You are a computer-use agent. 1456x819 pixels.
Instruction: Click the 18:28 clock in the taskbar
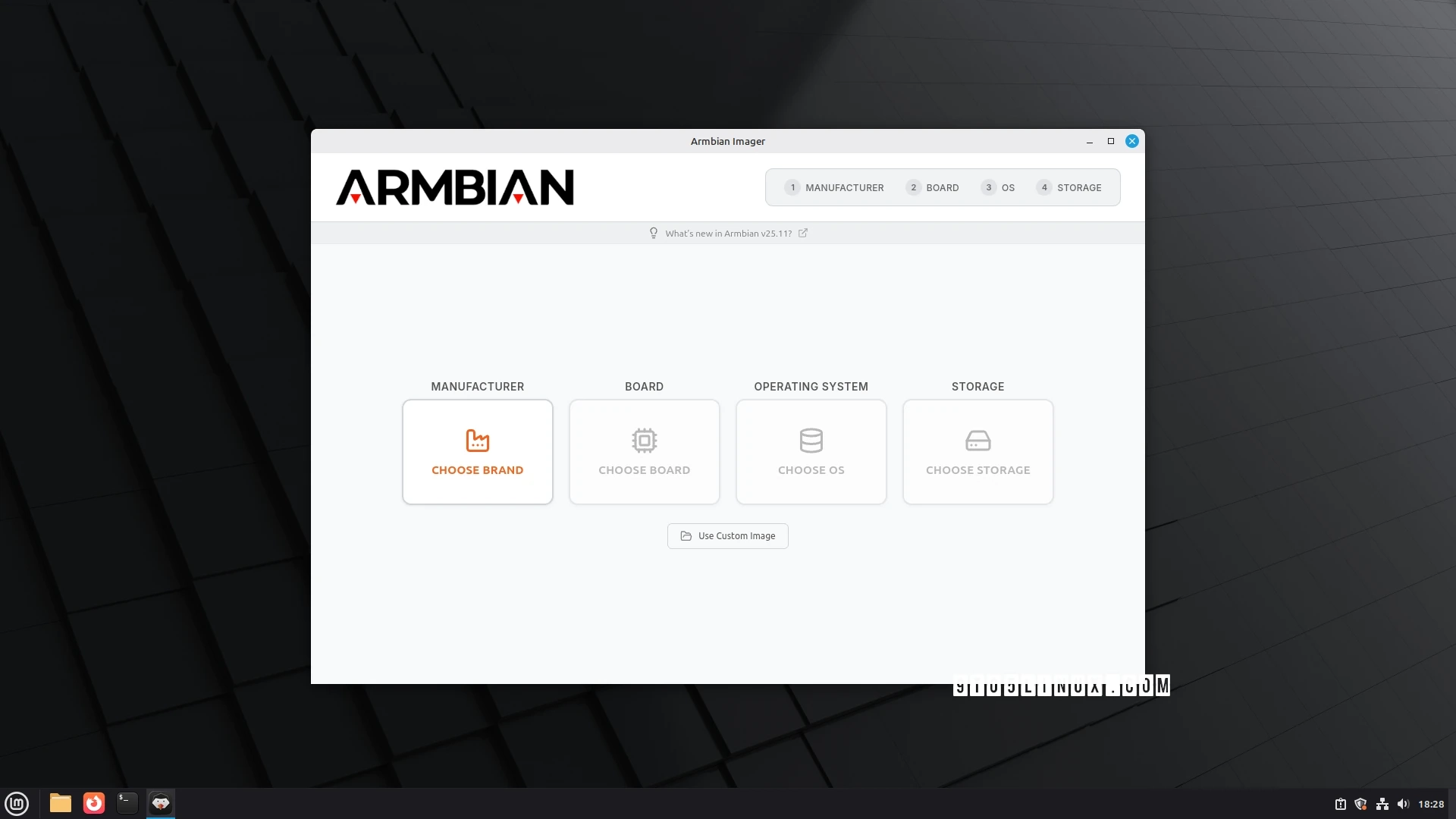click(1432, 804)
